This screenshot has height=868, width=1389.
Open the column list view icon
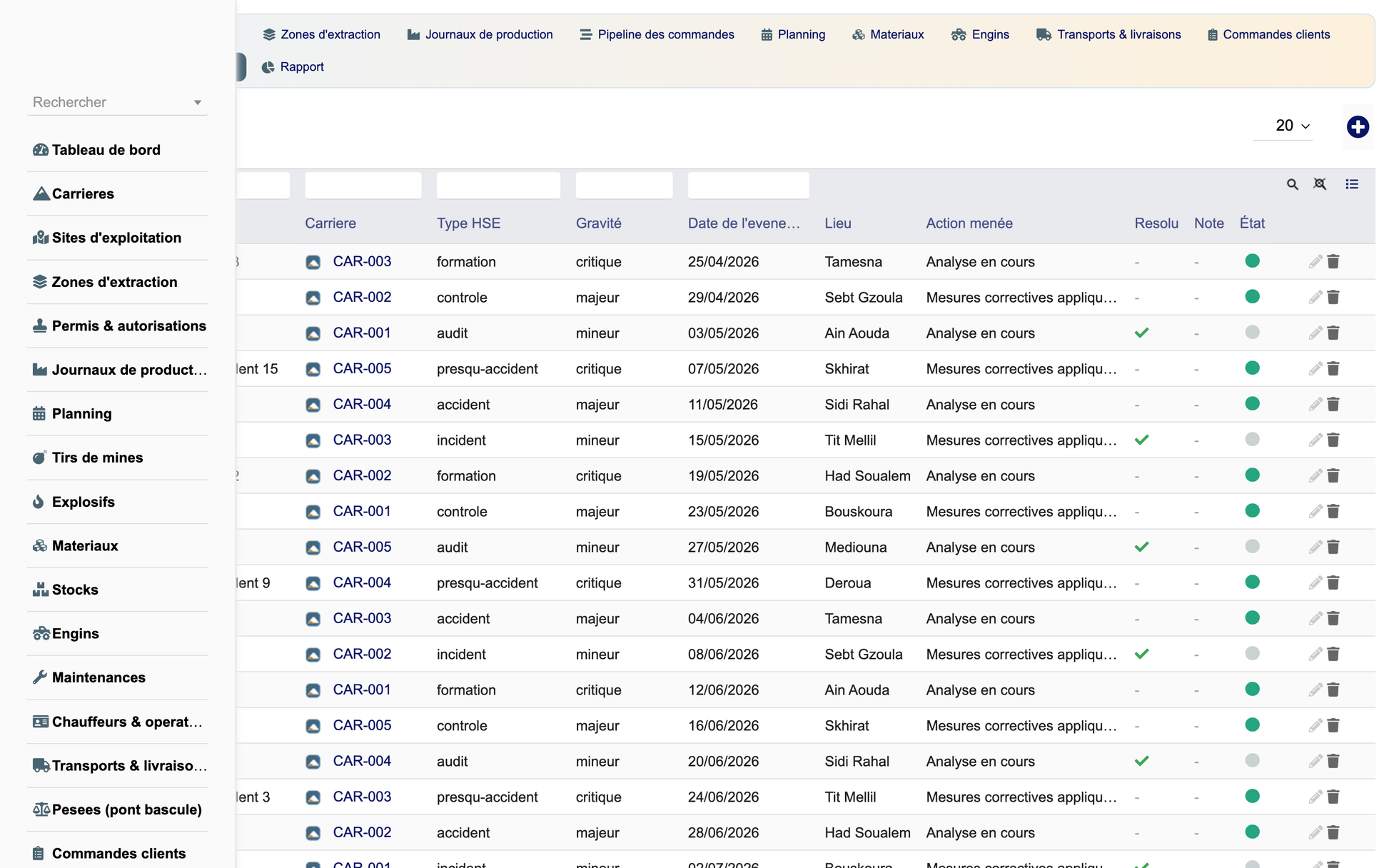pyautogui.click(x=1352, y=184)
